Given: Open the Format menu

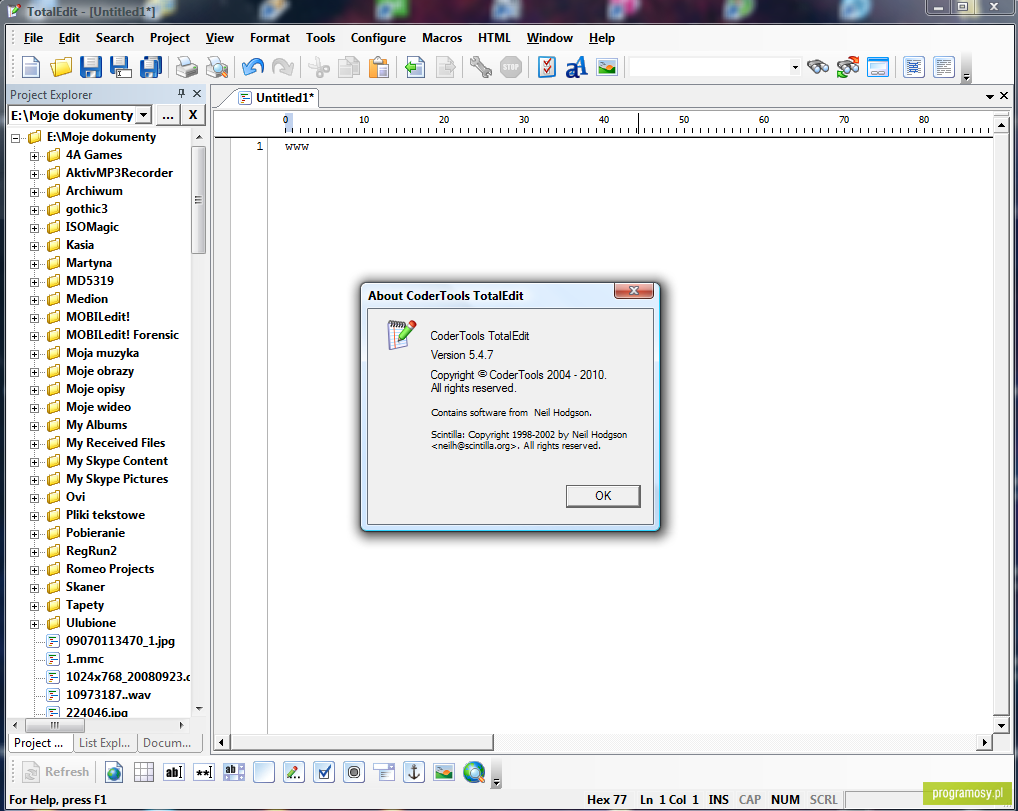Looking at the screenshot, I should pos(270,38).
